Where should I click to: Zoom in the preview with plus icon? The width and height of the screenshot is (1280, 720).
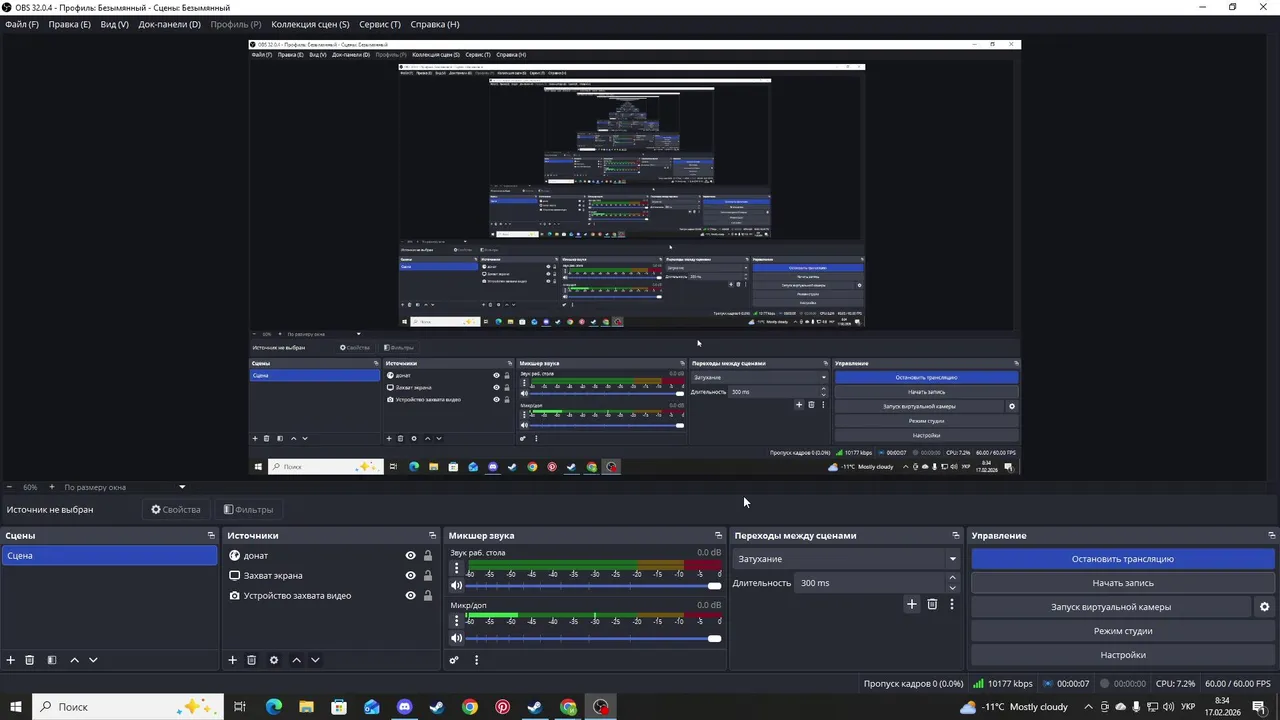52,487
